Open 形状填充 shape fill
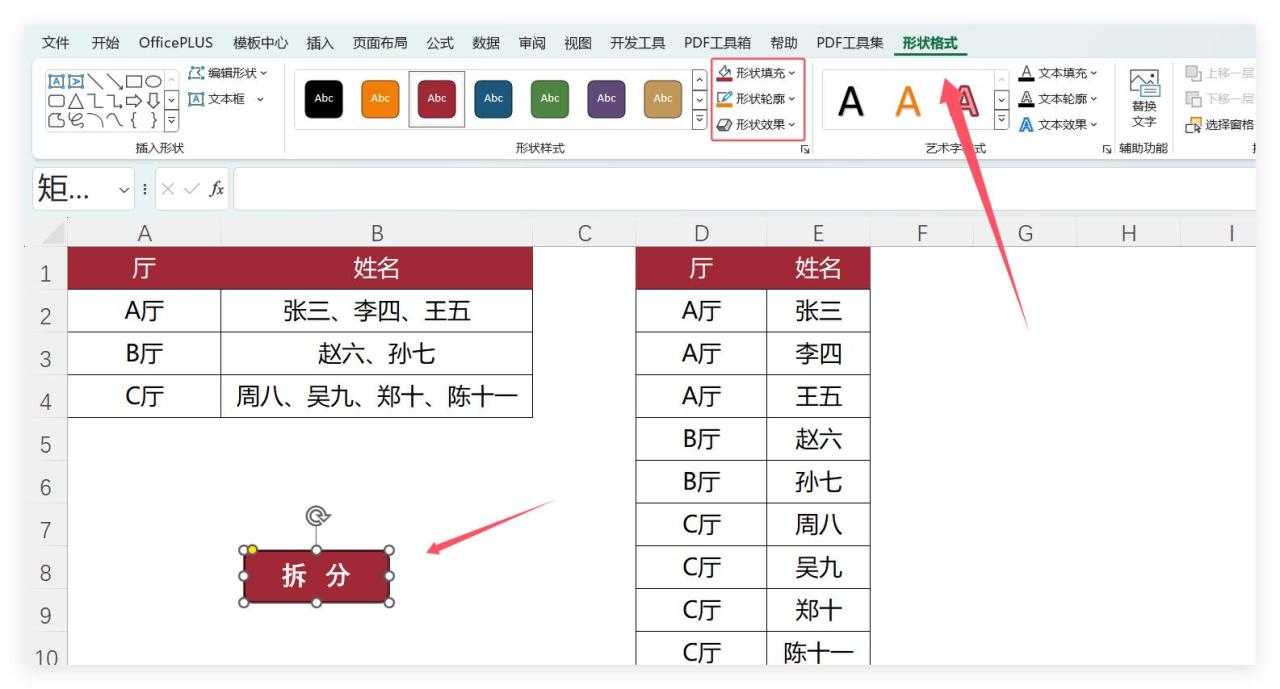The height and width of the screenshot is (689, 1280). pos(757,73)
